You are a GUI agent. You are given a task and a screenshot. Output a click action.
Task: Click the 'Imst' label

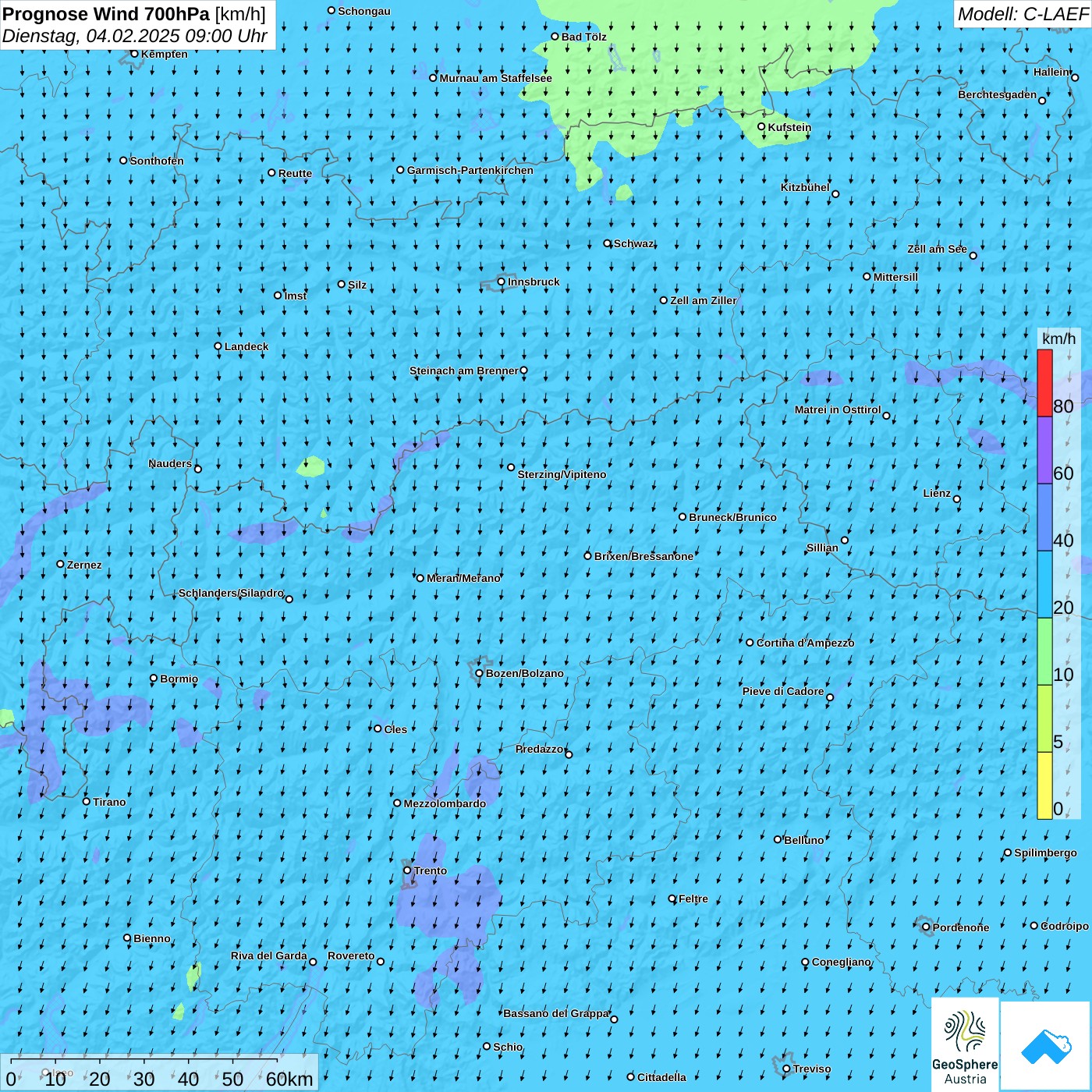(296, 296)
